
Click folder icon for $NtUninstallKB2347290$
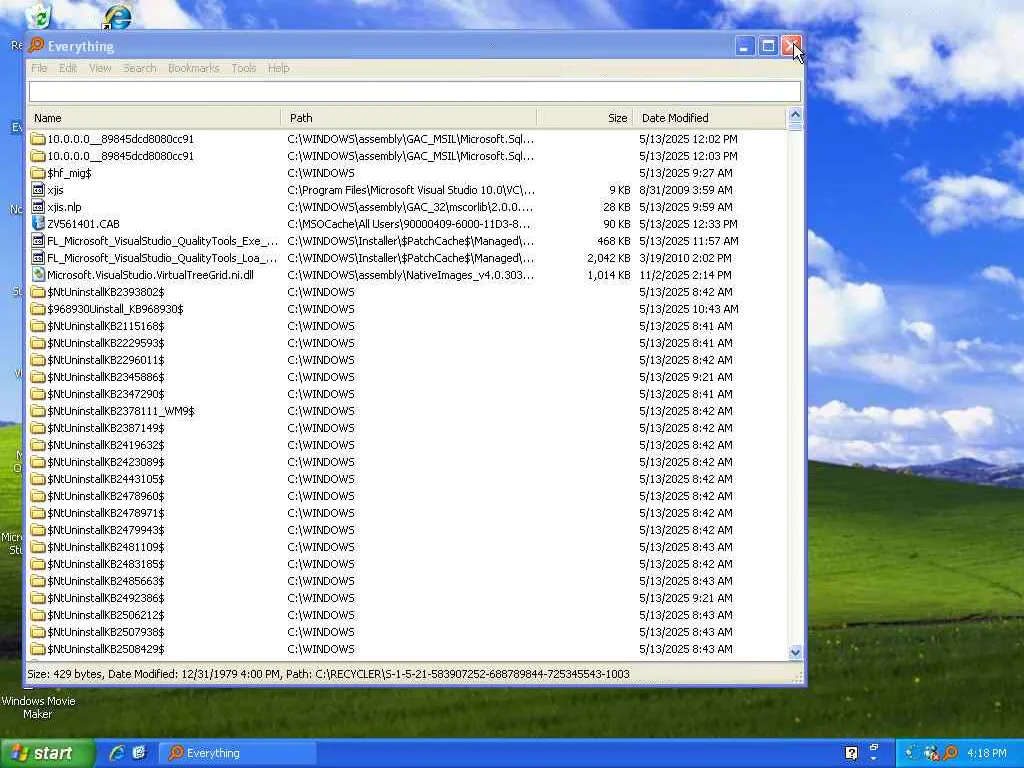click(38, 394)
